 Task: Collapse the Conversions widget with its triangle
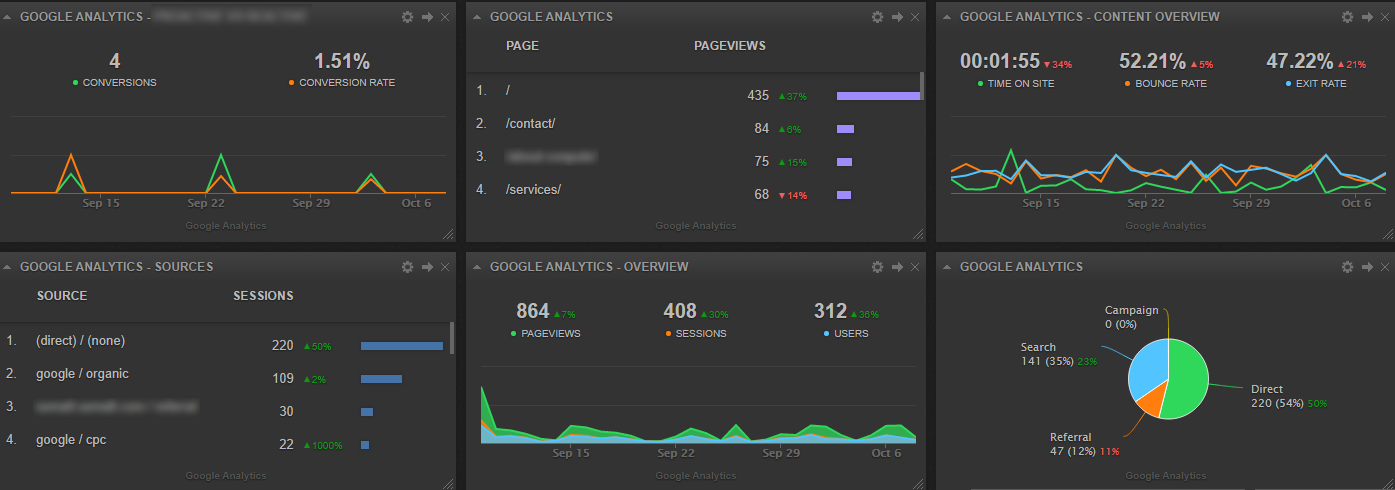8,17
